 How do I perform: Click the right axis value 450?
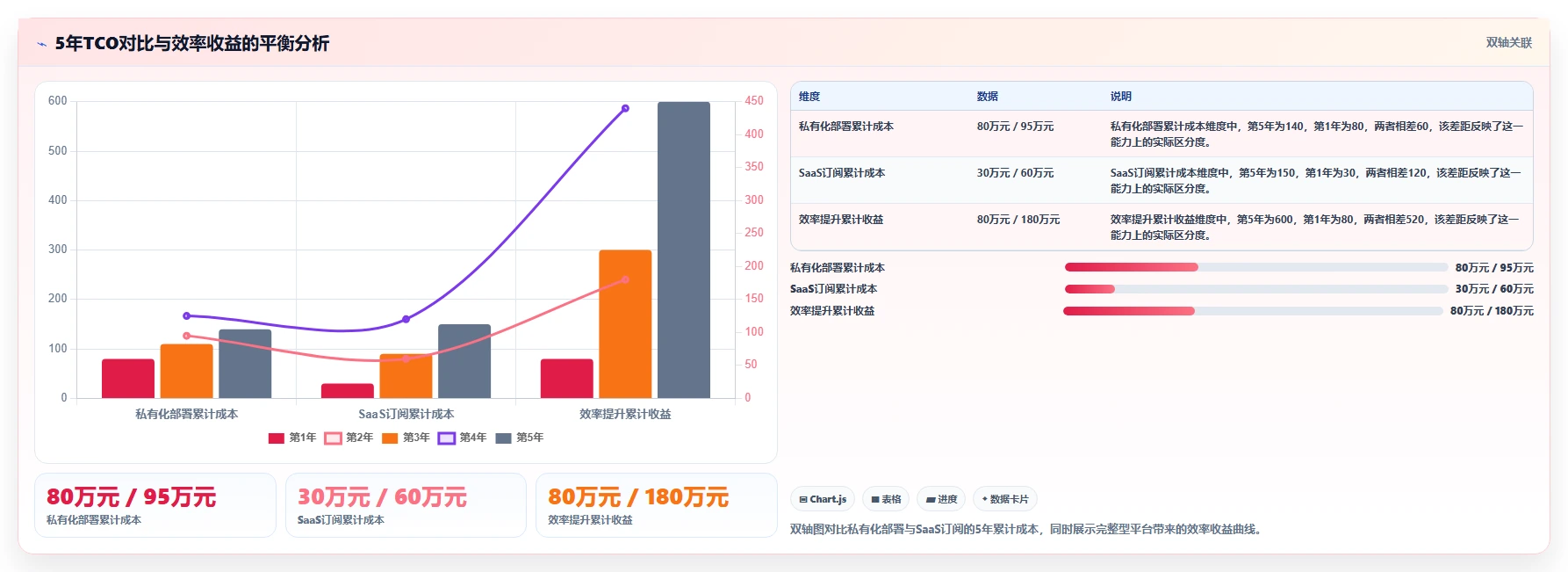coord(754,101)
